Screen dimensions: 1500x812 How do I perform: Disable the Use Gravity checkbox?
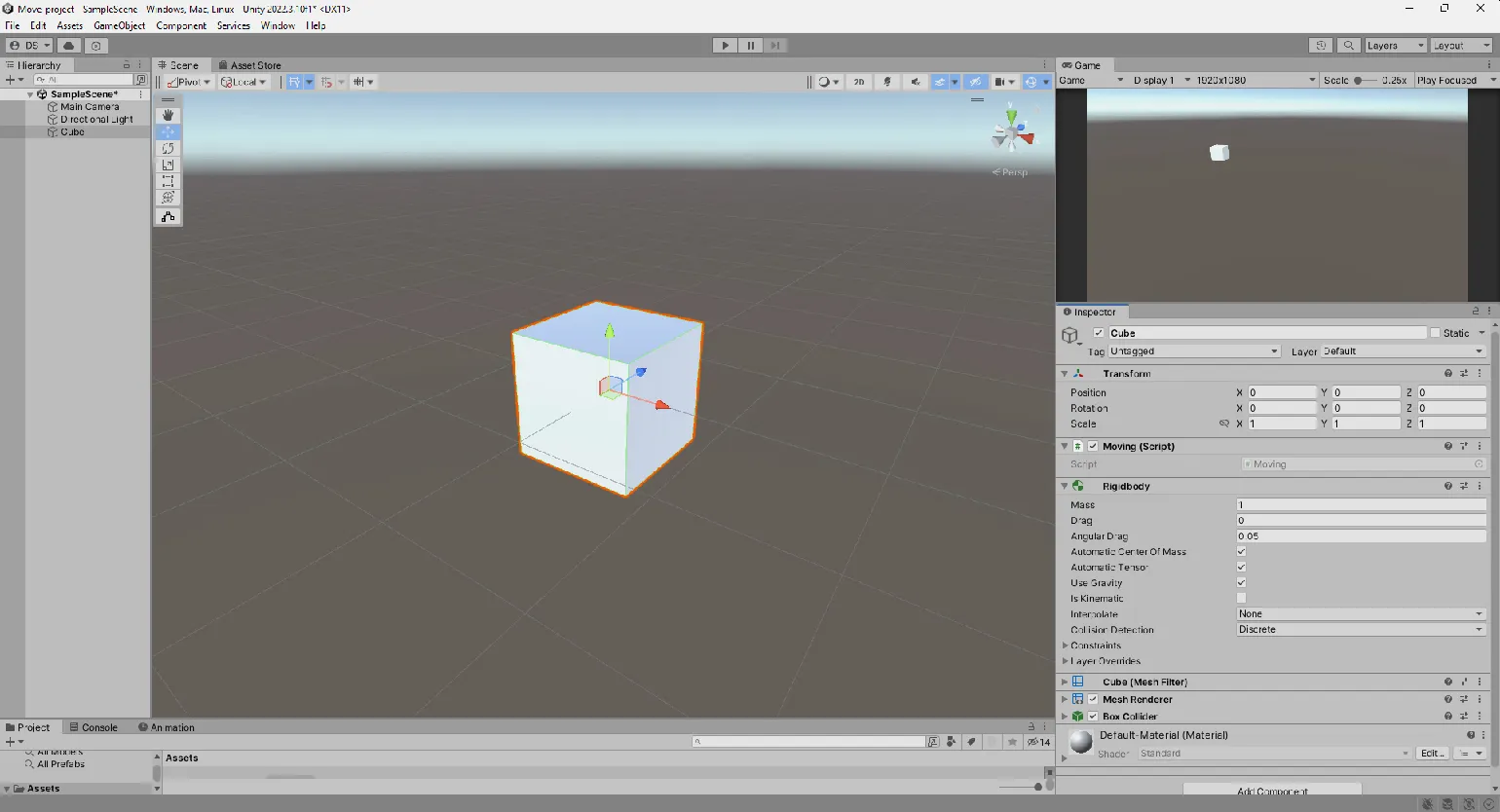coord(1241,583)
